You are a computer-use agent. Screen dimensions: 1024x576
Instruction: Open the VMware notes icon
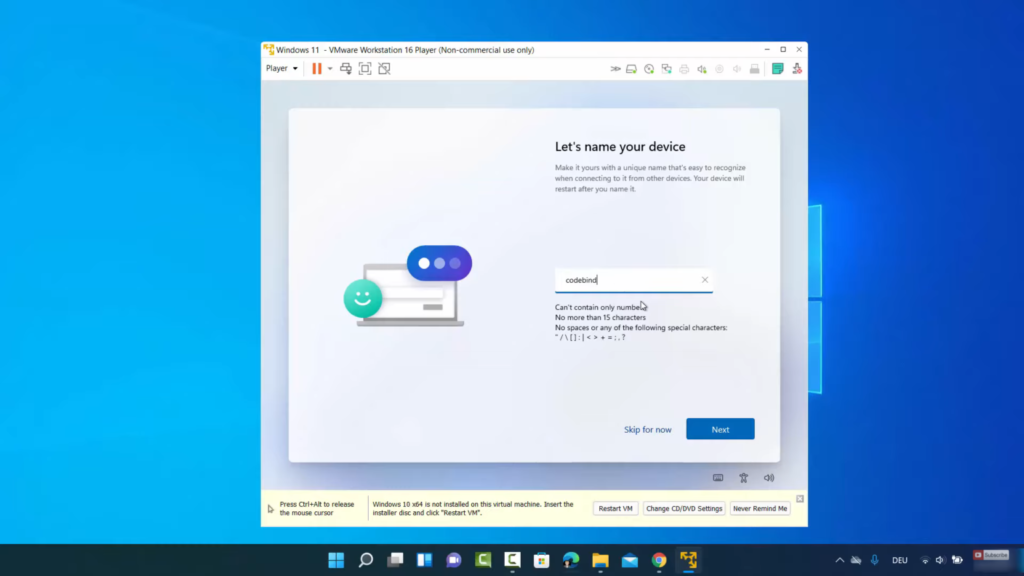pos(778,69)
